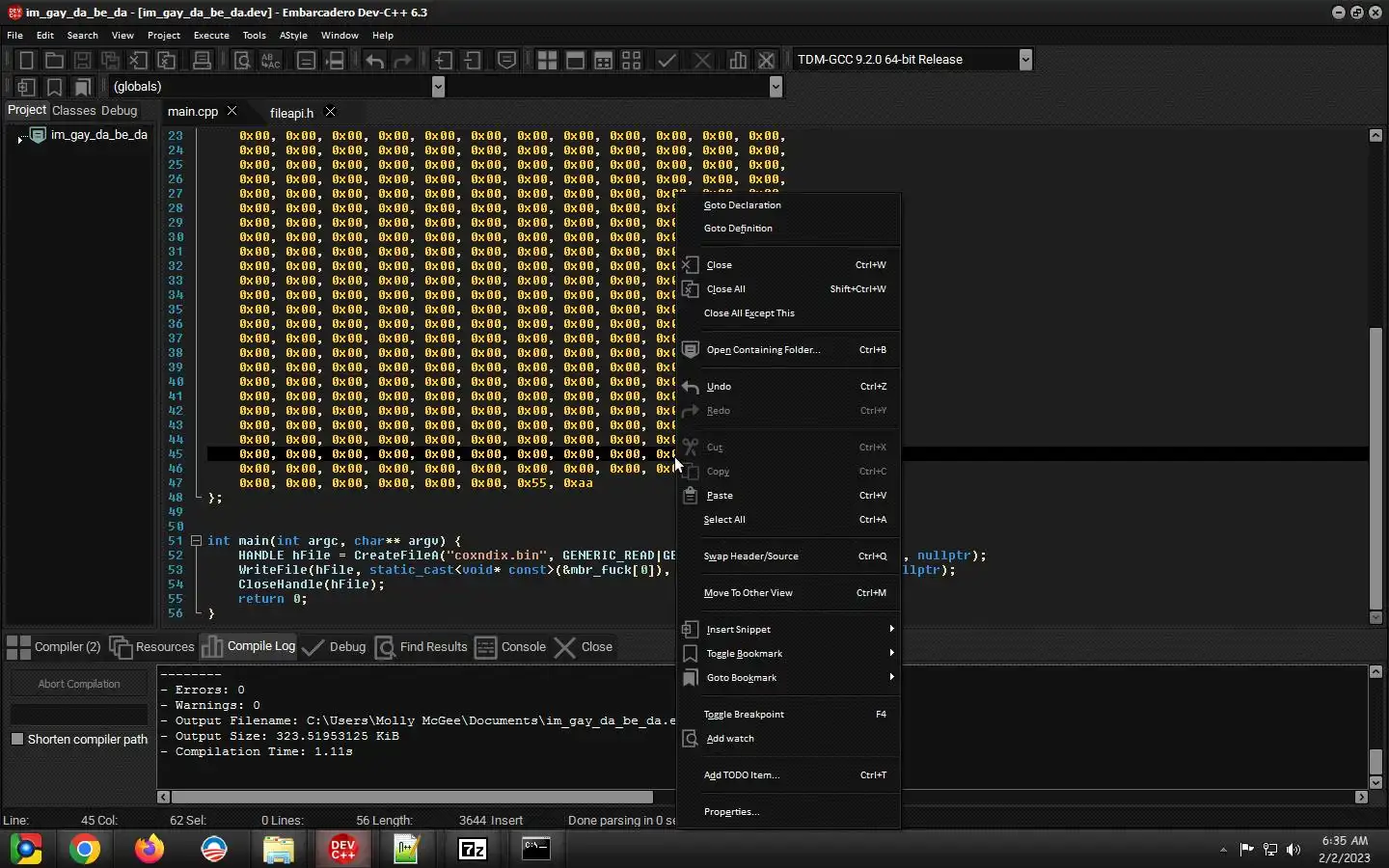Click the Replace (AB/AC) toolbar icon
Screen dimensions: 1389x868
271,60
